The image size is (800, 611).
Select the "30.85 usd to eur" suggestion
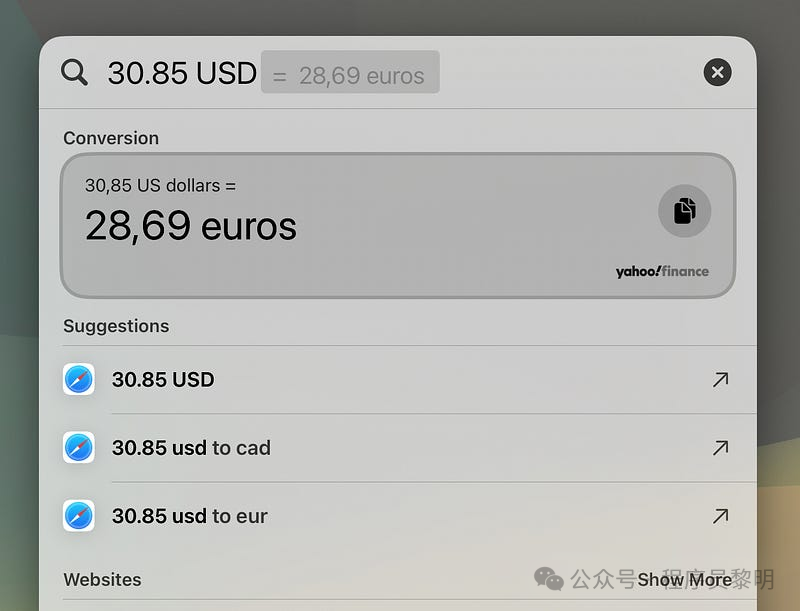click(x=190, y=516)
